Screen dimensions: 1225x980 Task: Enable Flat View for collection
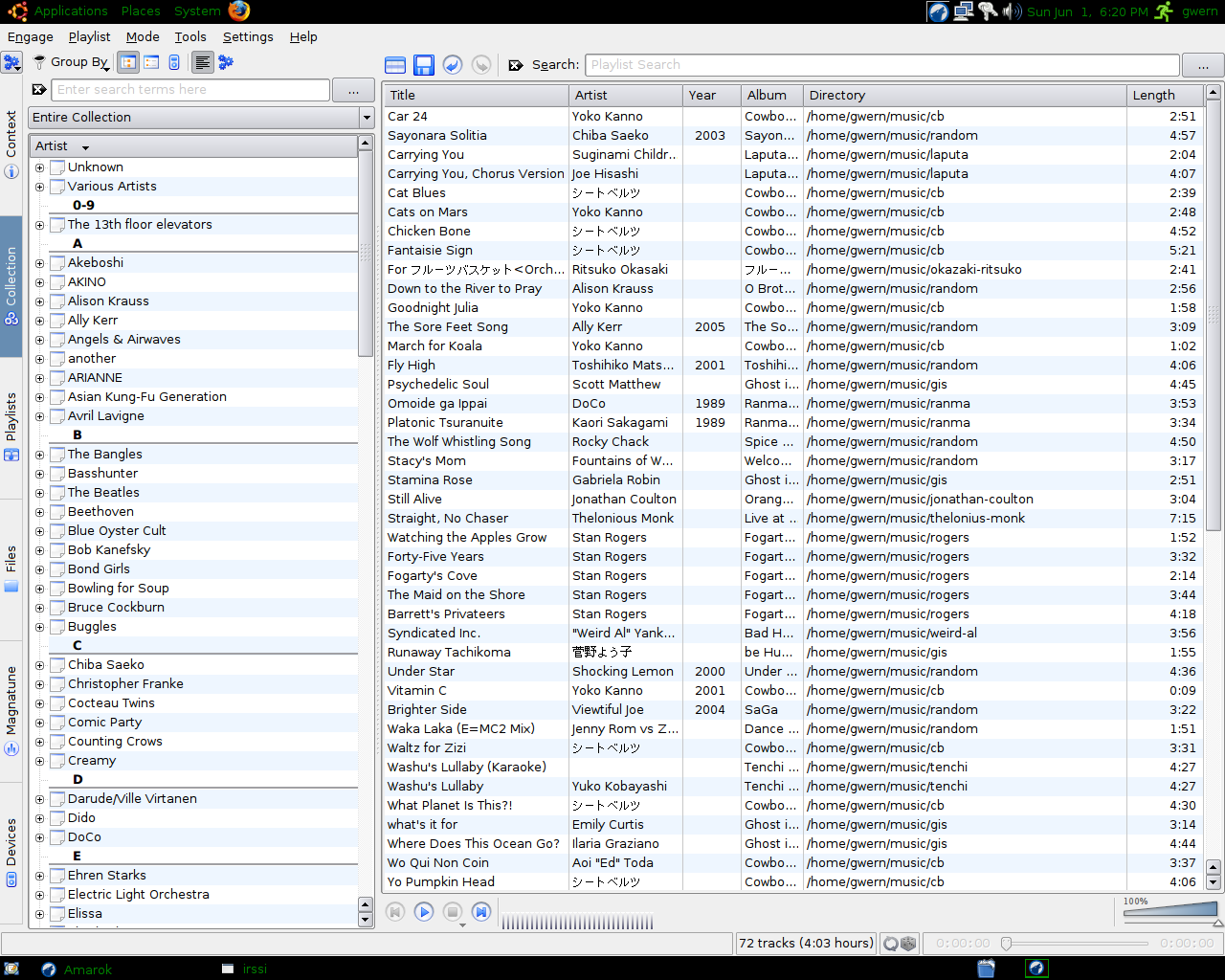coord(151,62)
